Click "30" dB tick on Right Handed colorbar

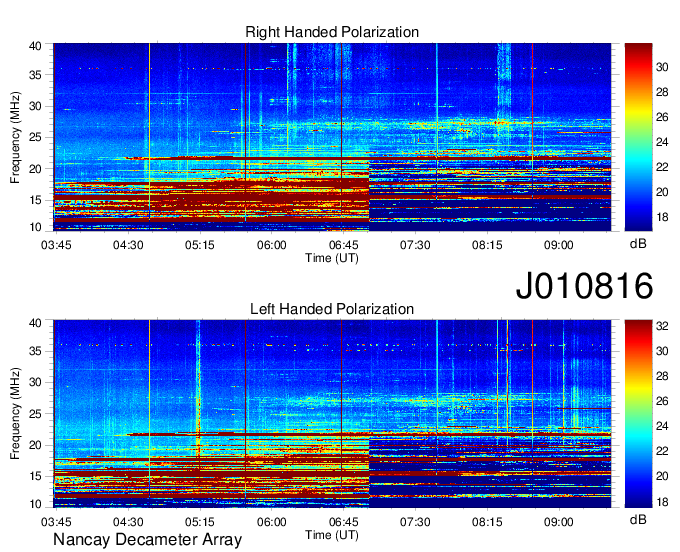point(662,67)
